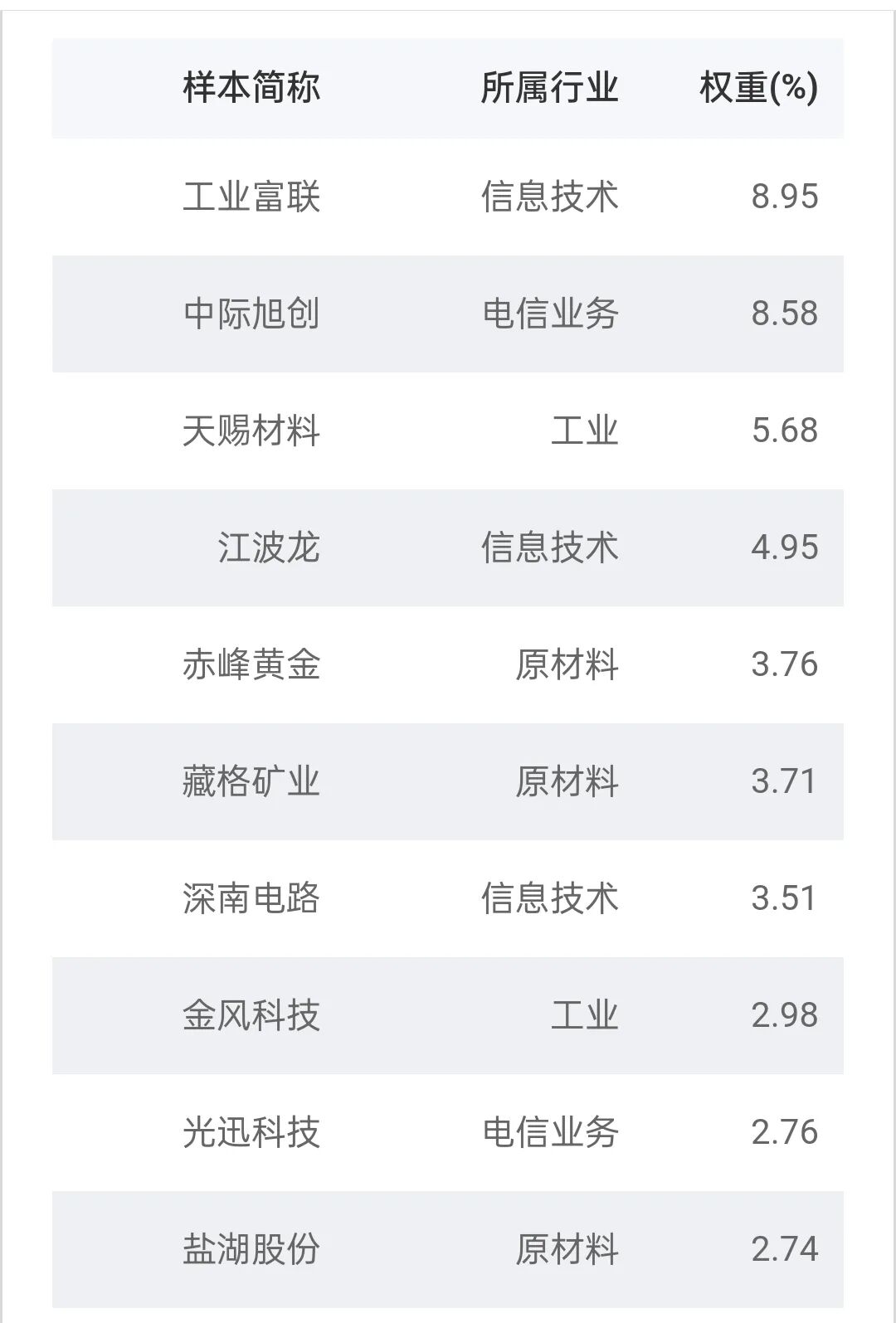Viewport: 896px width, 1323px height.
Task: Click 信息技术 industry for 江波龙
Action: pos(550,547)
